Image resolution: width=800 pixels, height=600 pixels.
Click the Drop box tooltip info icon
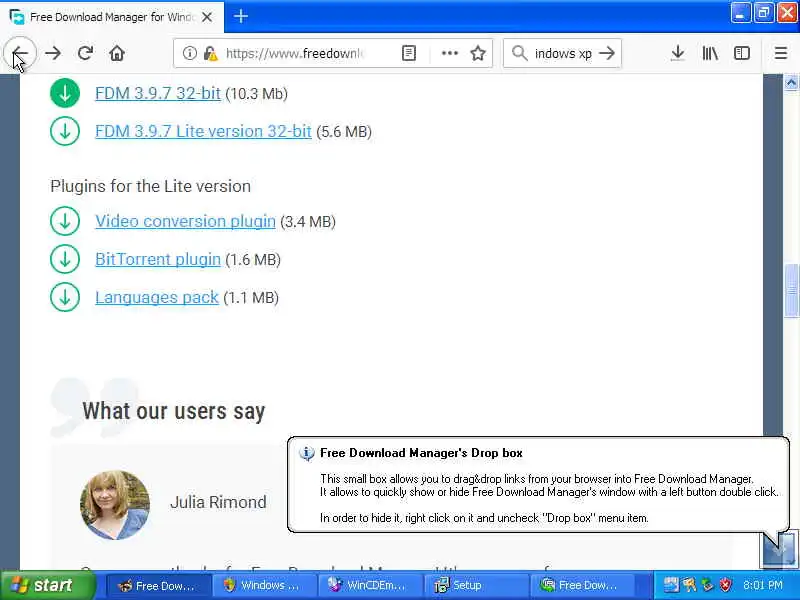[x=306, y=453]
